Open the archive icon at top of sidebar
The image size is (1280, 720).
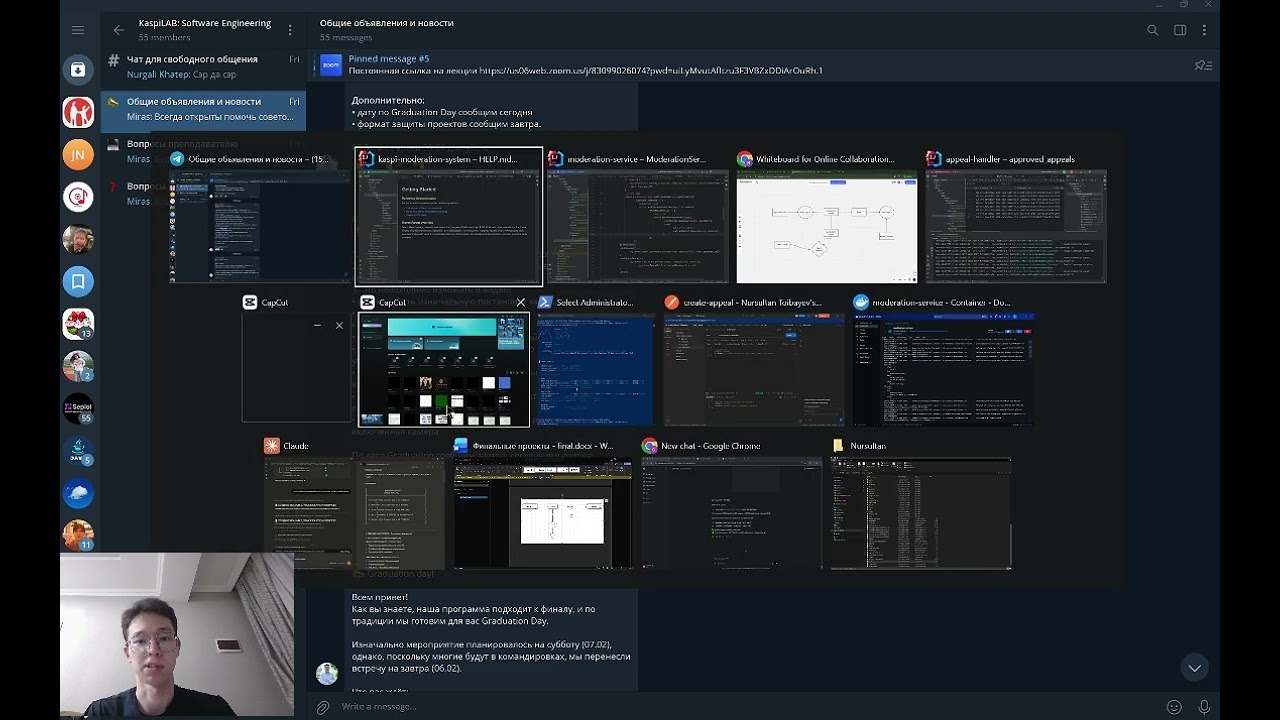pos(78,70)
